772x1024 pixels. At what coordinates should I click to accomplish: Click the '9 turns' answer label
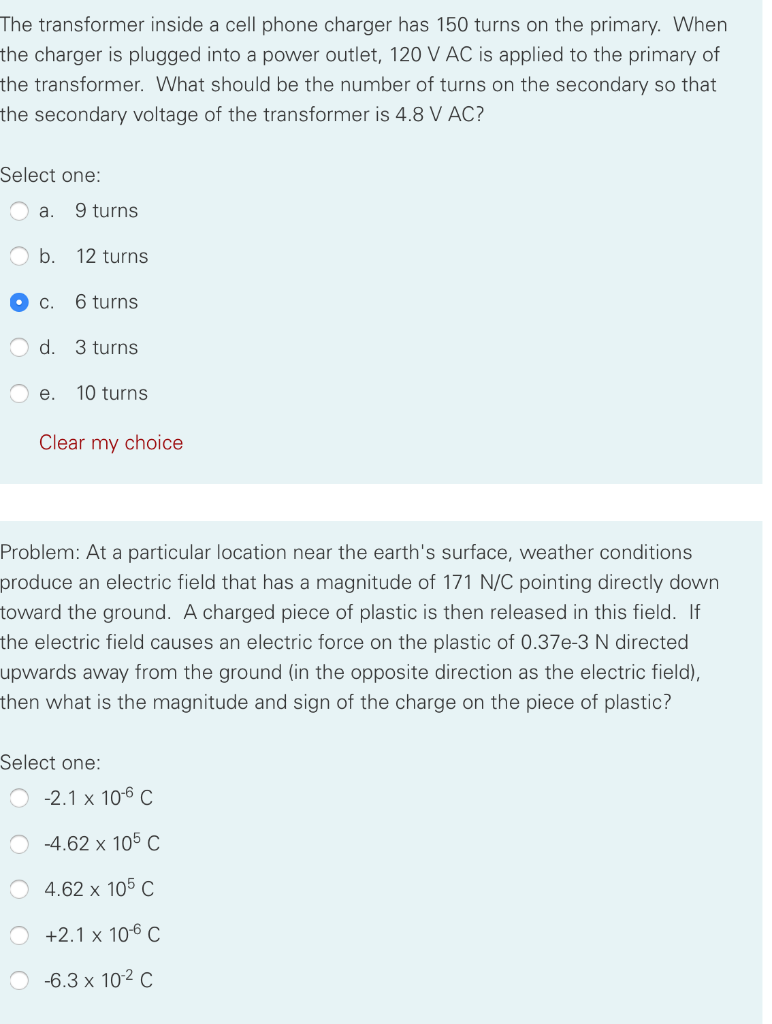[x=106, y=211]
